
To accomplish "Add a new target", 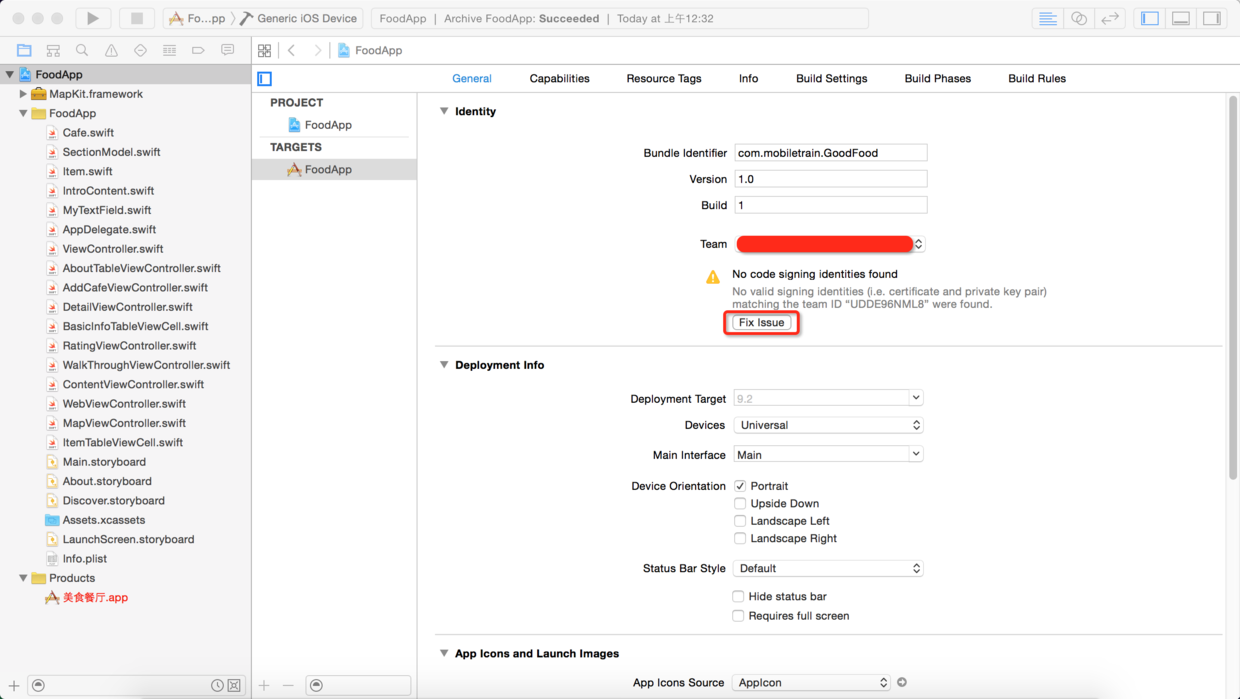I will tap(264, 685).
